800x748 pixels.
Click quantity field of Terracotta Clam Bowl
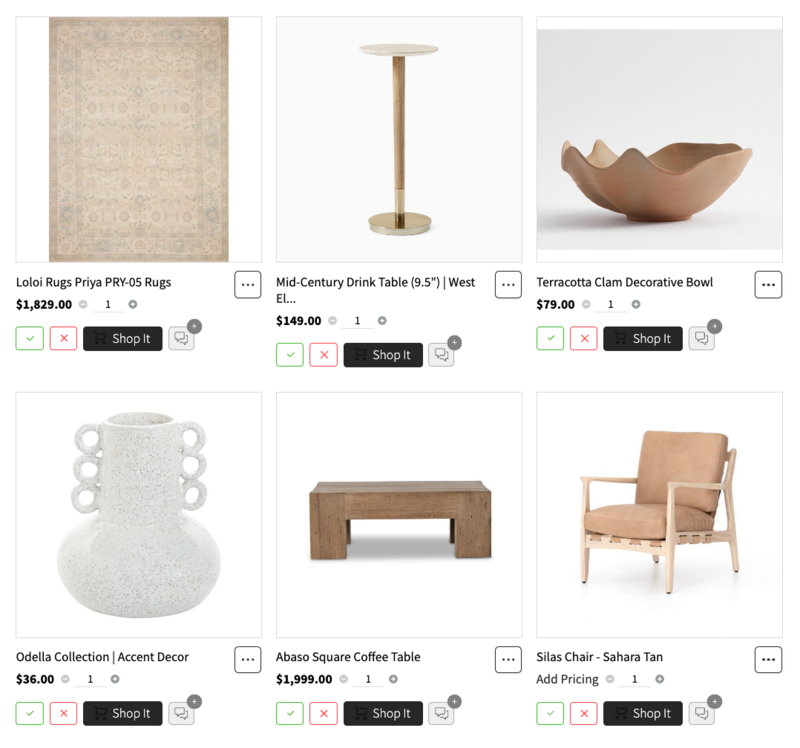(610, 305)
